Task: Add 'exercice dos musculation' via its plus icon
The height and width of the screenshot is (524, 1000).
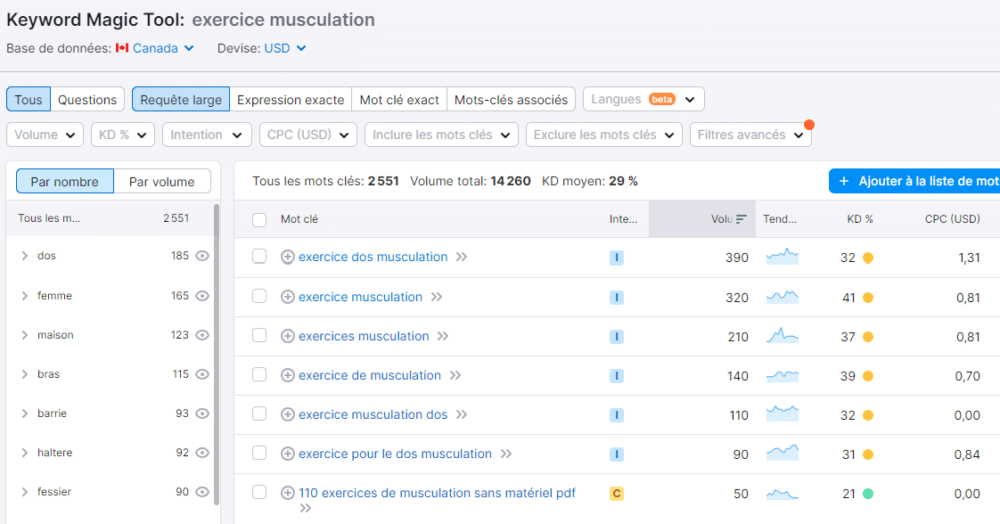Action: click(288, 257)
